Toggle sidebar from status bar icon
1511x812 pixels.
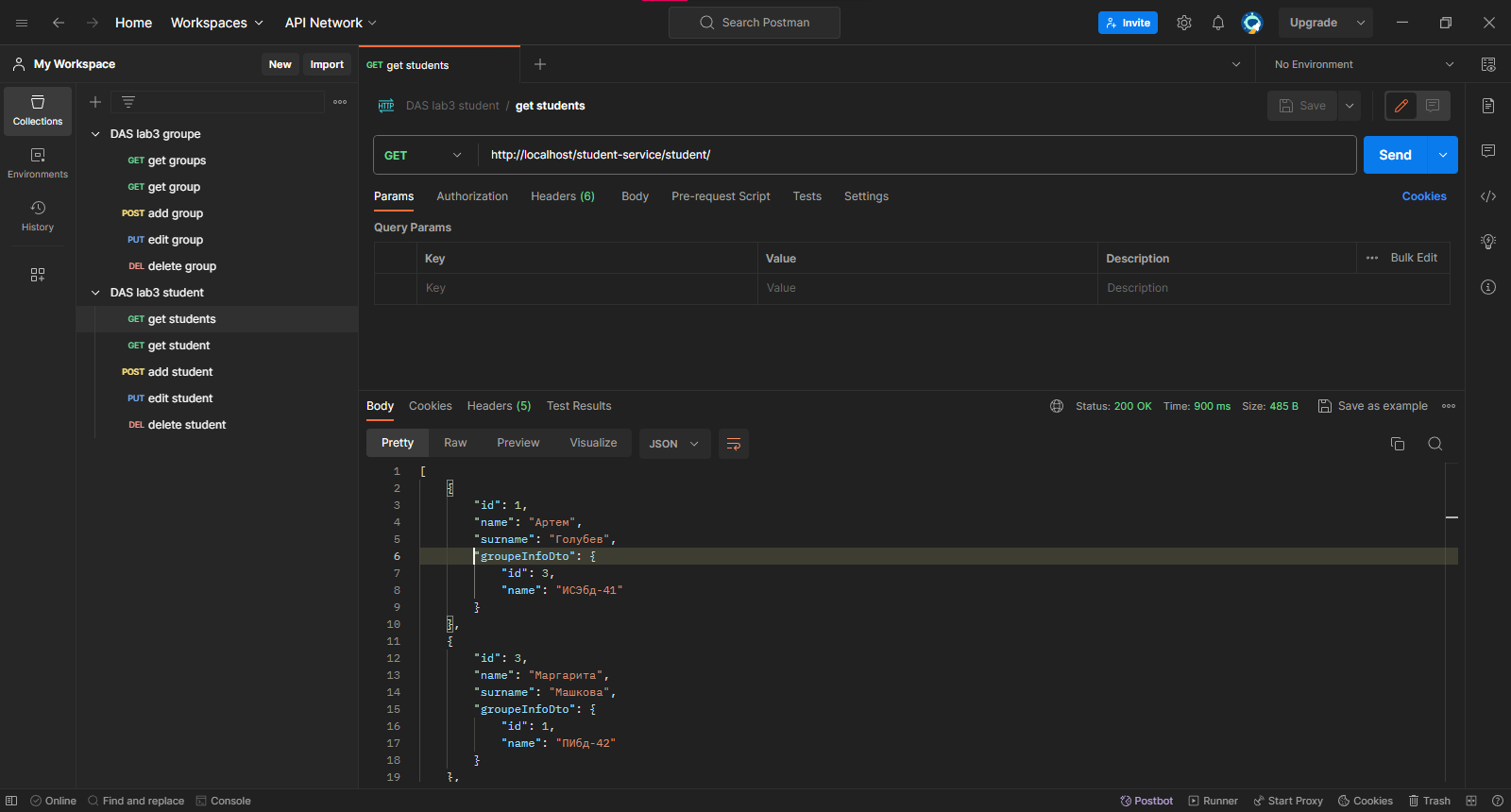coord(11,801)
